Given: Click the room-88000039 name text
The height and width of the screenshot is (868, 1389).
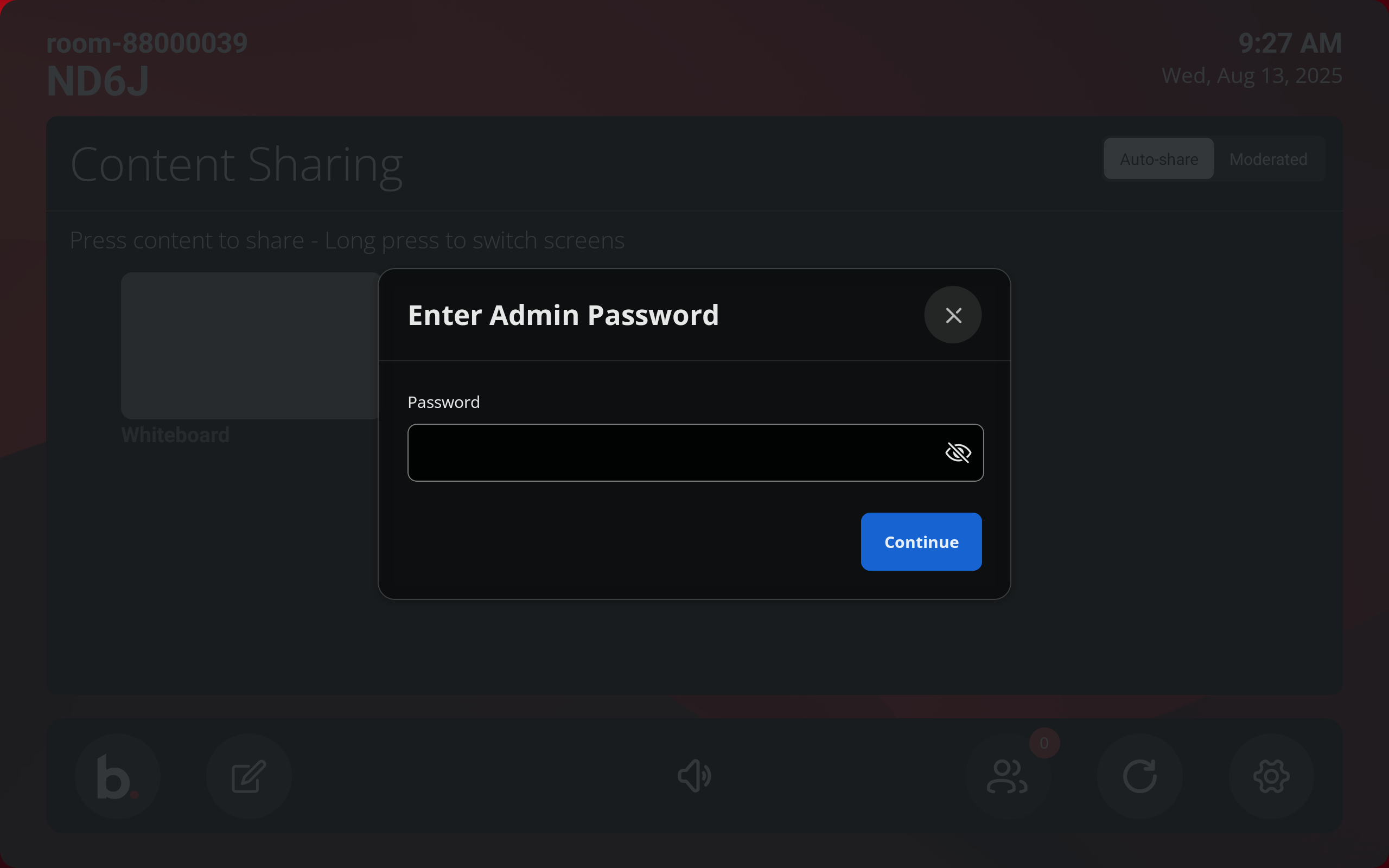Looking at the screenshot, I should (x=147, y=43).
